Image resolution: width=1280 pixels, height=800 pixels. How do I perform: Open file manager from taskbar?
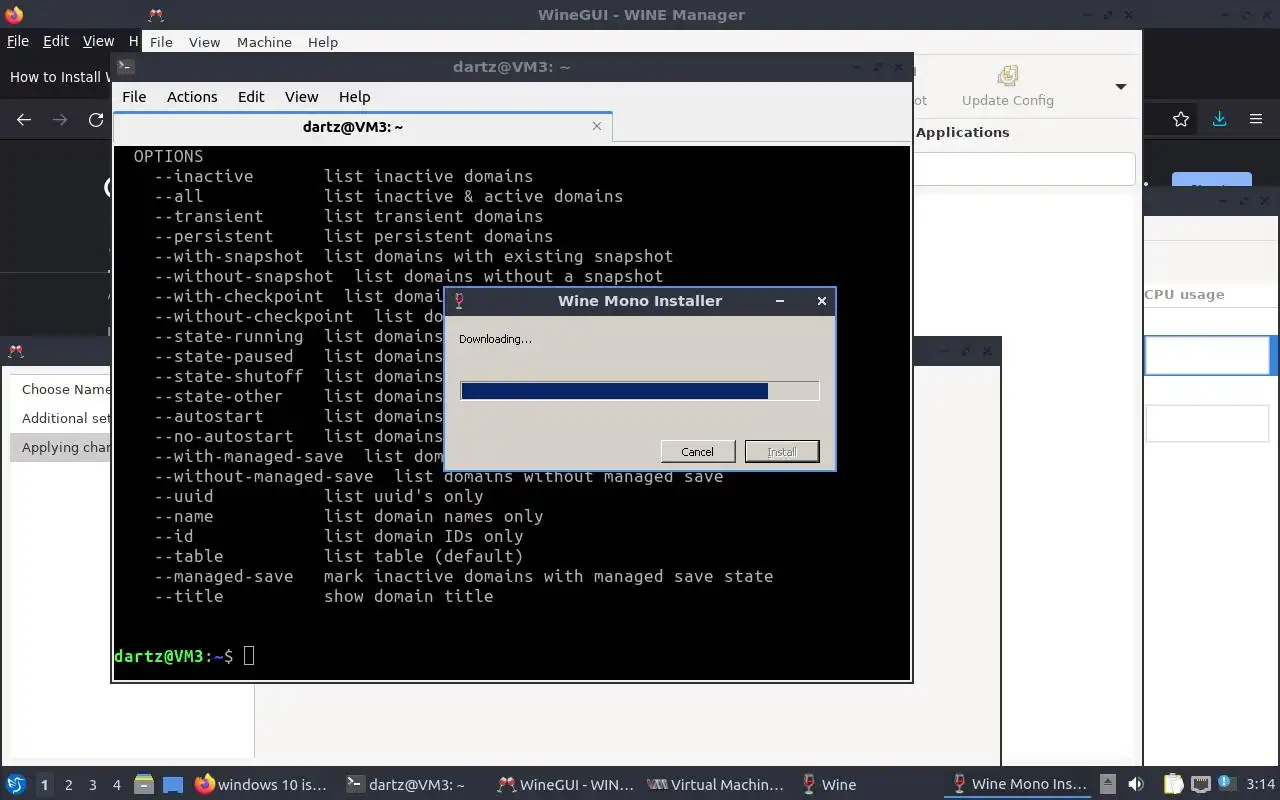coord(144,785)
